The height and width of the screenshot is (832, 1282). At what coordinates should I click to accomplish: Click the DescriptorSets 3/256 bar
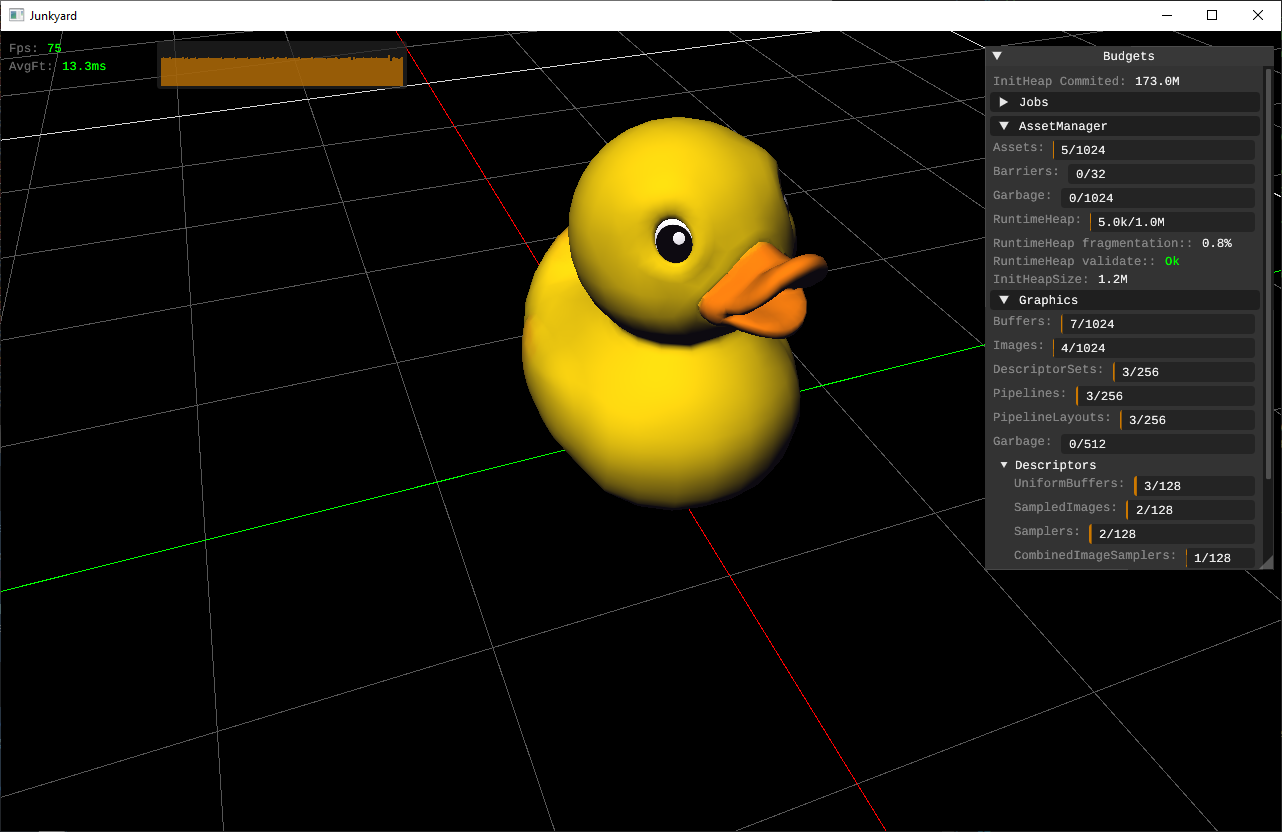coord(1184,372)
